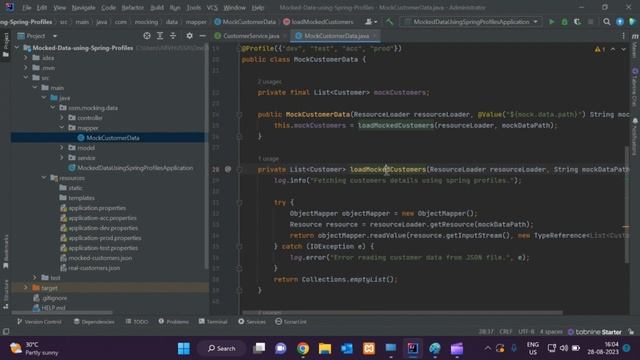Go to next highlighted error arrow

coord(623,49)
